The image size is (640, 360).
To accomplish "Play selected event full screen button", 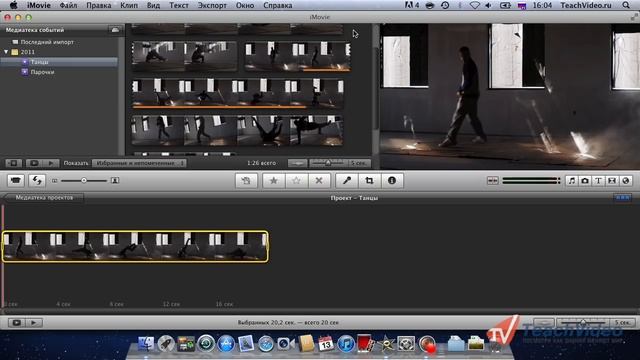I will 34,163.
